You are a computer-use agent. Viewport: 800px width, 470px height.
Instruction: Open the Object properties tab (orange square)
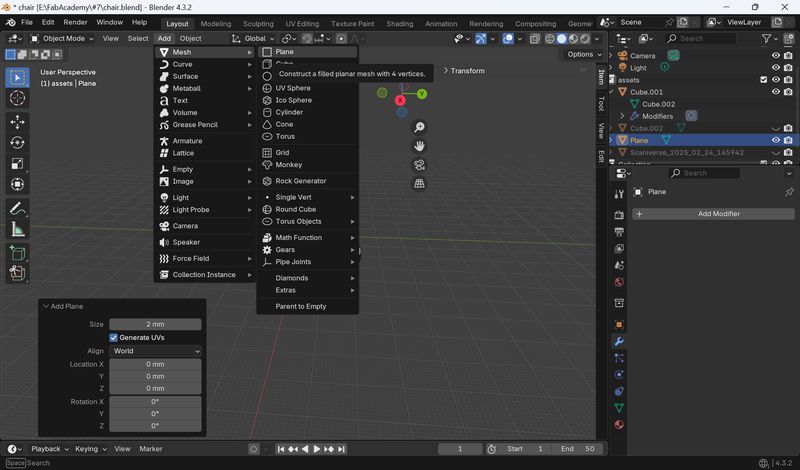pyautogui.click(x=619, y=325)
